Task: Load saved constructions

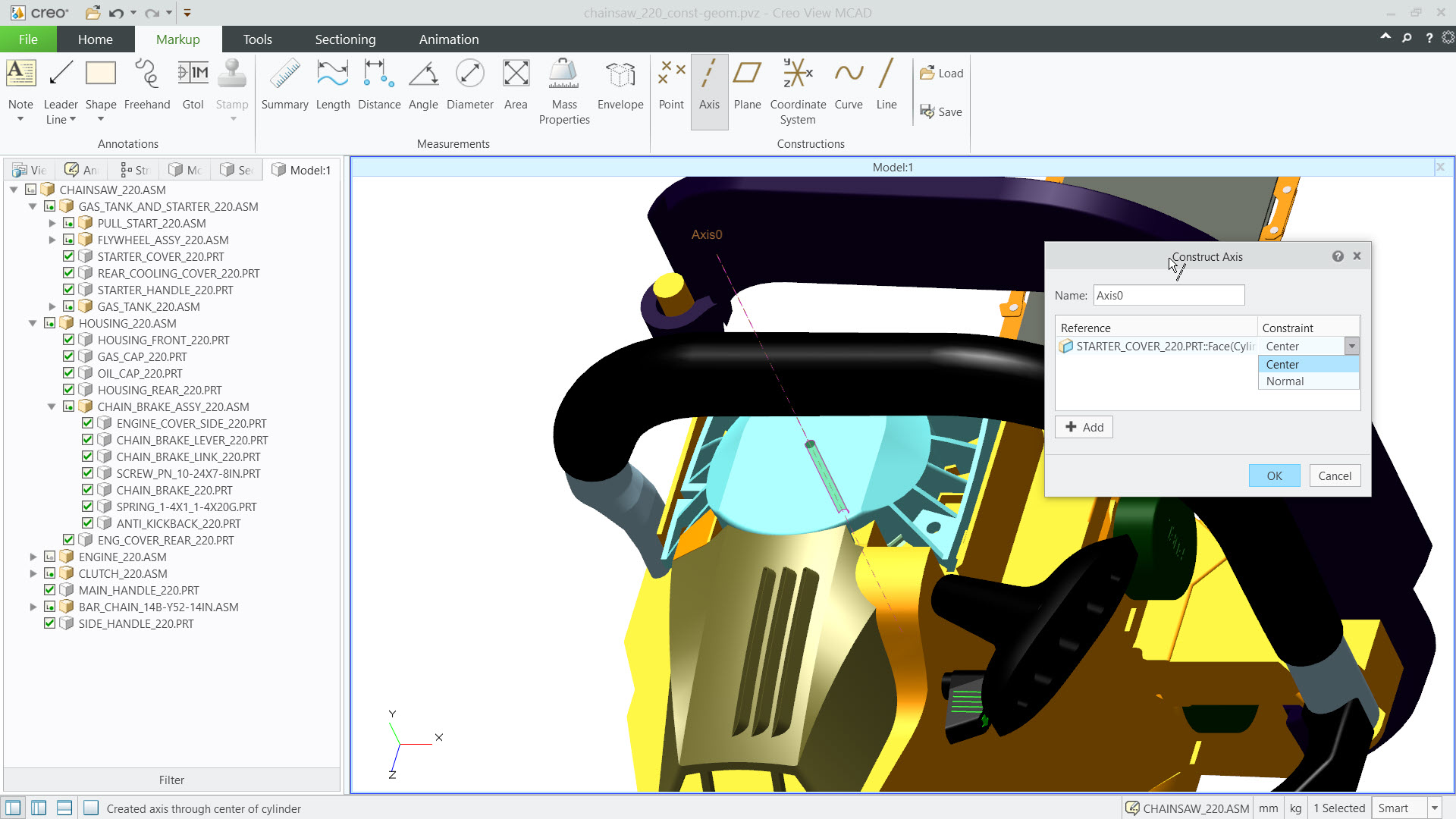Action: click(941, 74)
